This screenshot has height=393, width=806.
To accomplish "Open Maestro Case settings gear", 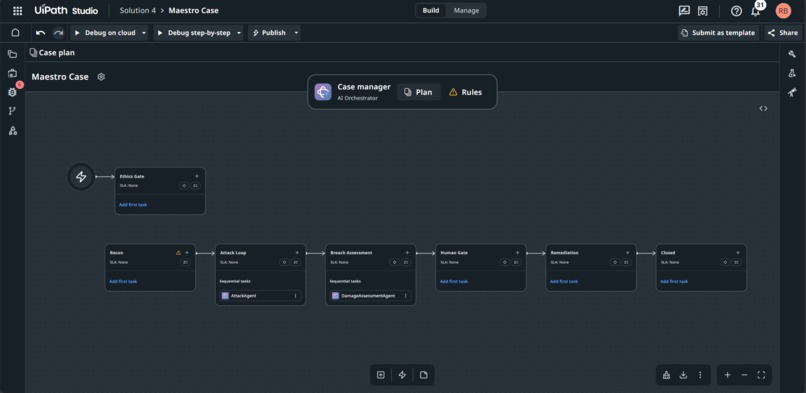I will point(101,77).
